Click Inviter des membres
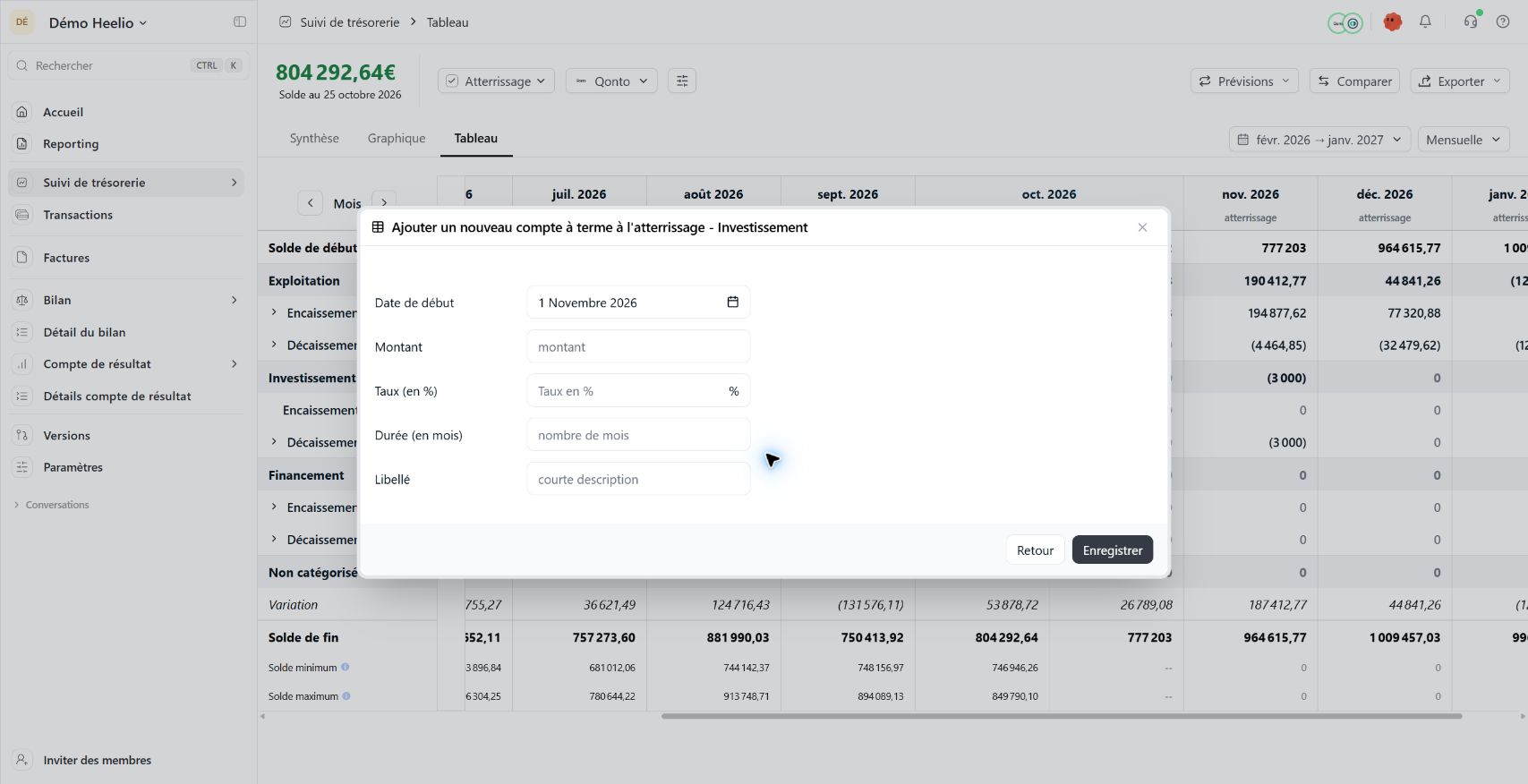 pyautogui.click(x=126, y=760)
